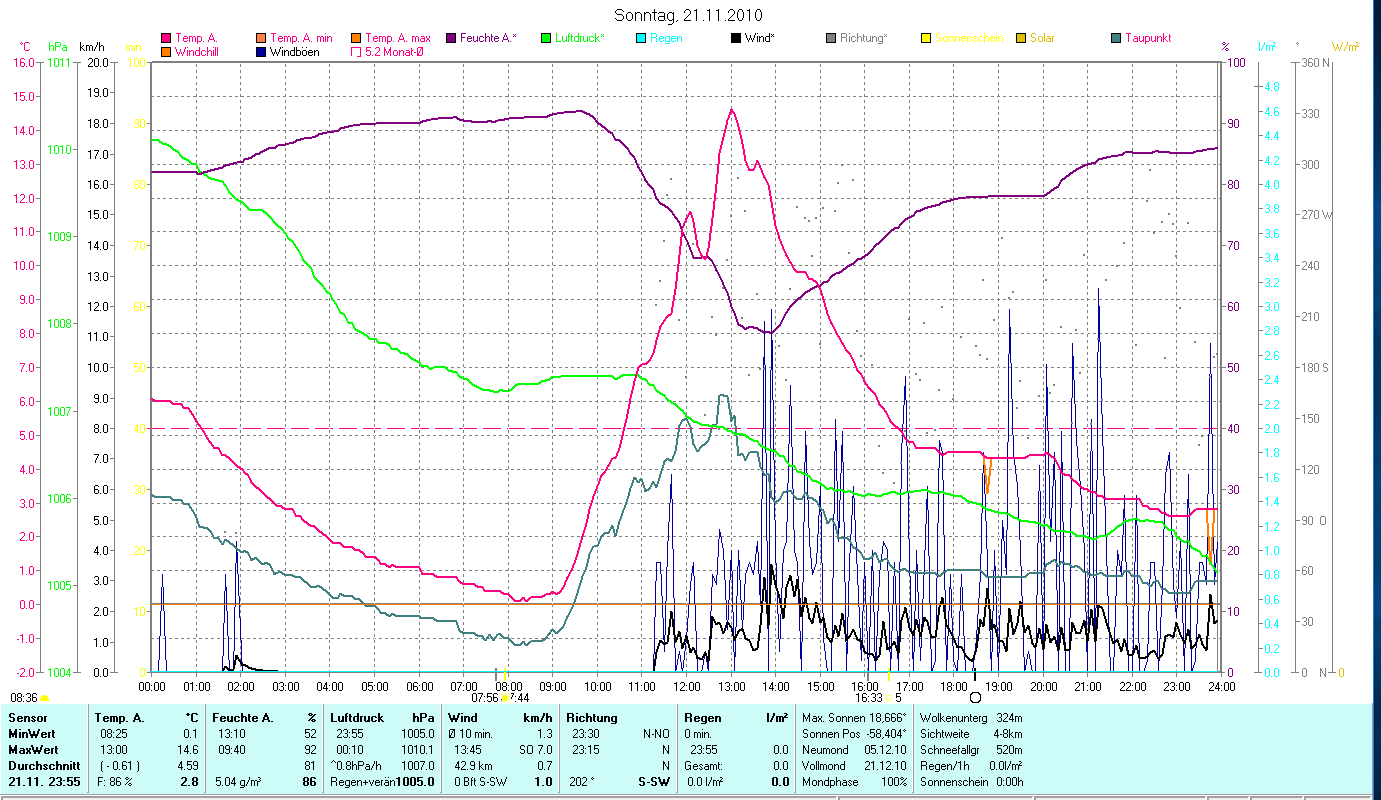Select the yellow Sonnenschein legend square
The height and width of the screenshot is (800, 1381).
click(925, 39)
